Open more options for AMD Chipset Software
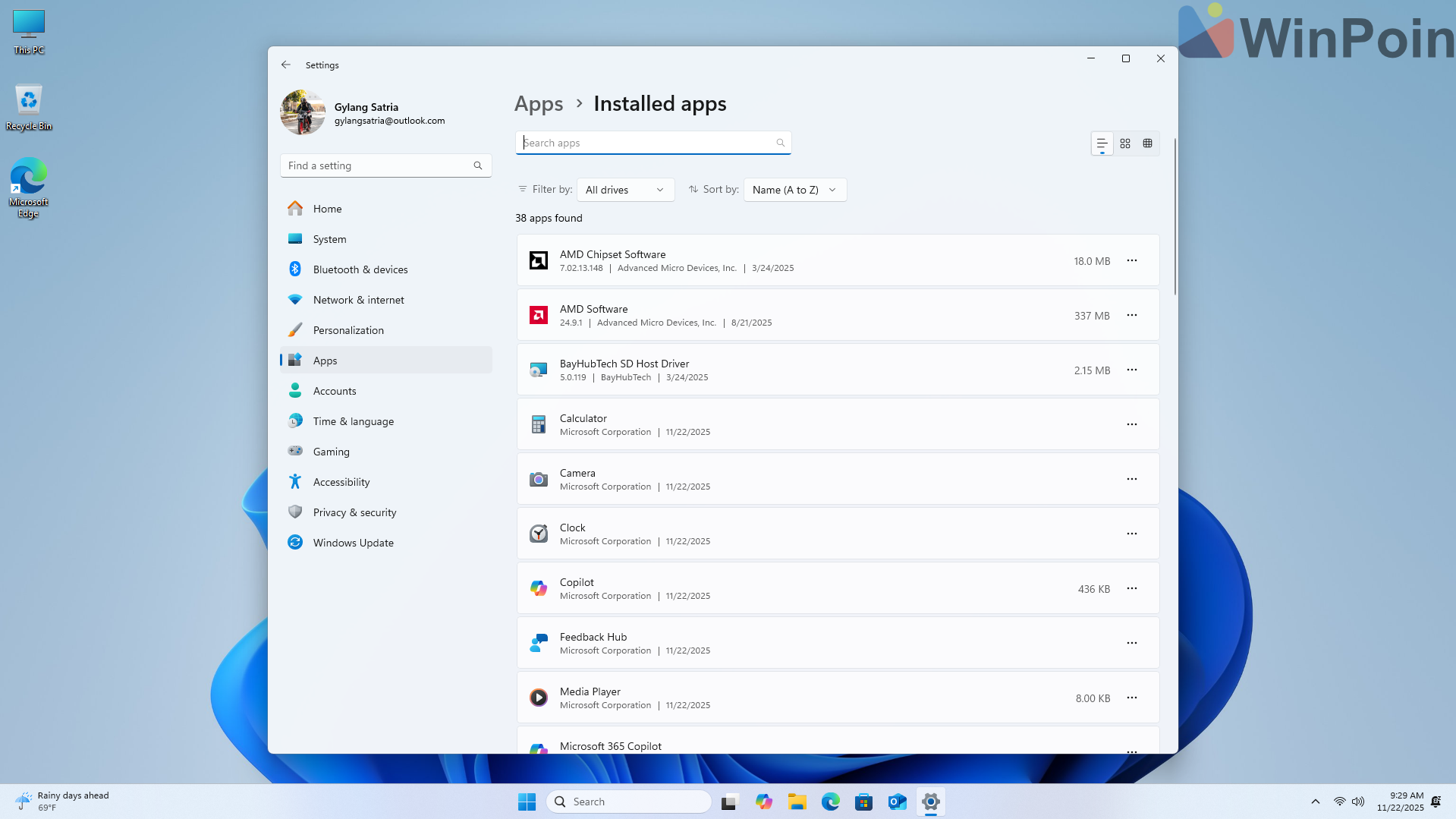The width and height of the screenshot is (1456, 819). point(1131,260)
